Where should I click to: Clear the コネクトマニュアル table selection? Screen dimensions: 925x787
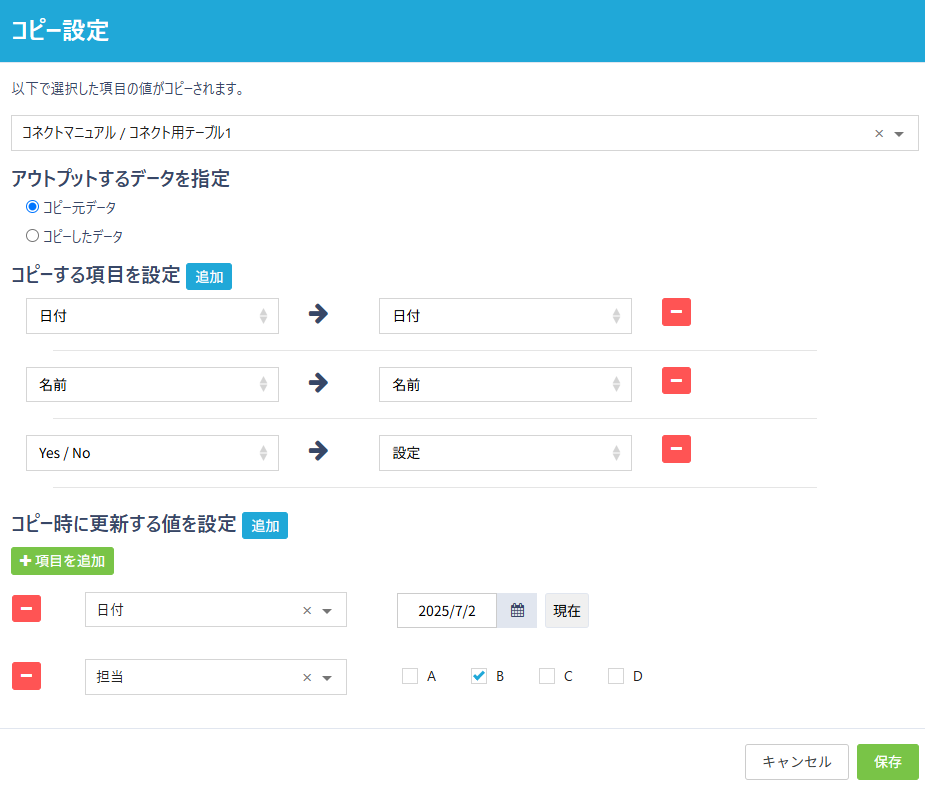pos(879,133)
